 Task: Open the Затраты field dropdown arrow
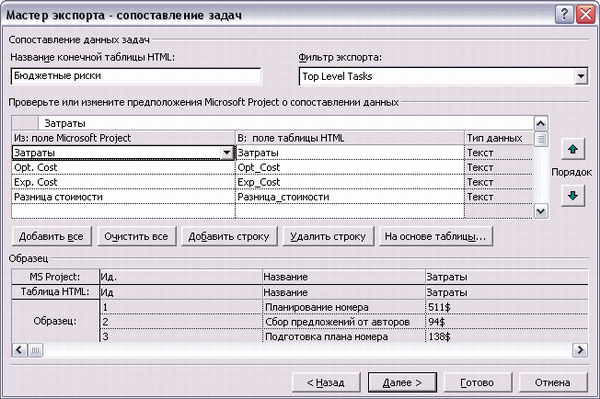[227, 153]
